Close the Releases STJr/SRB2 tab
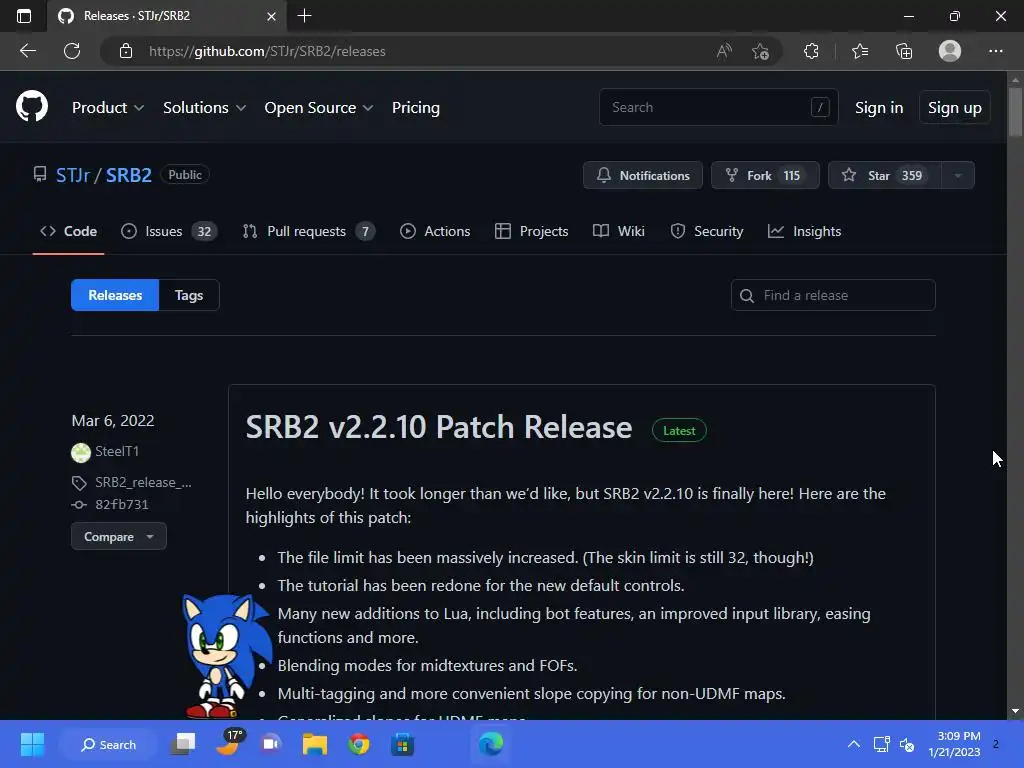This screenshot has width=1024, height=768. (272, 16)
